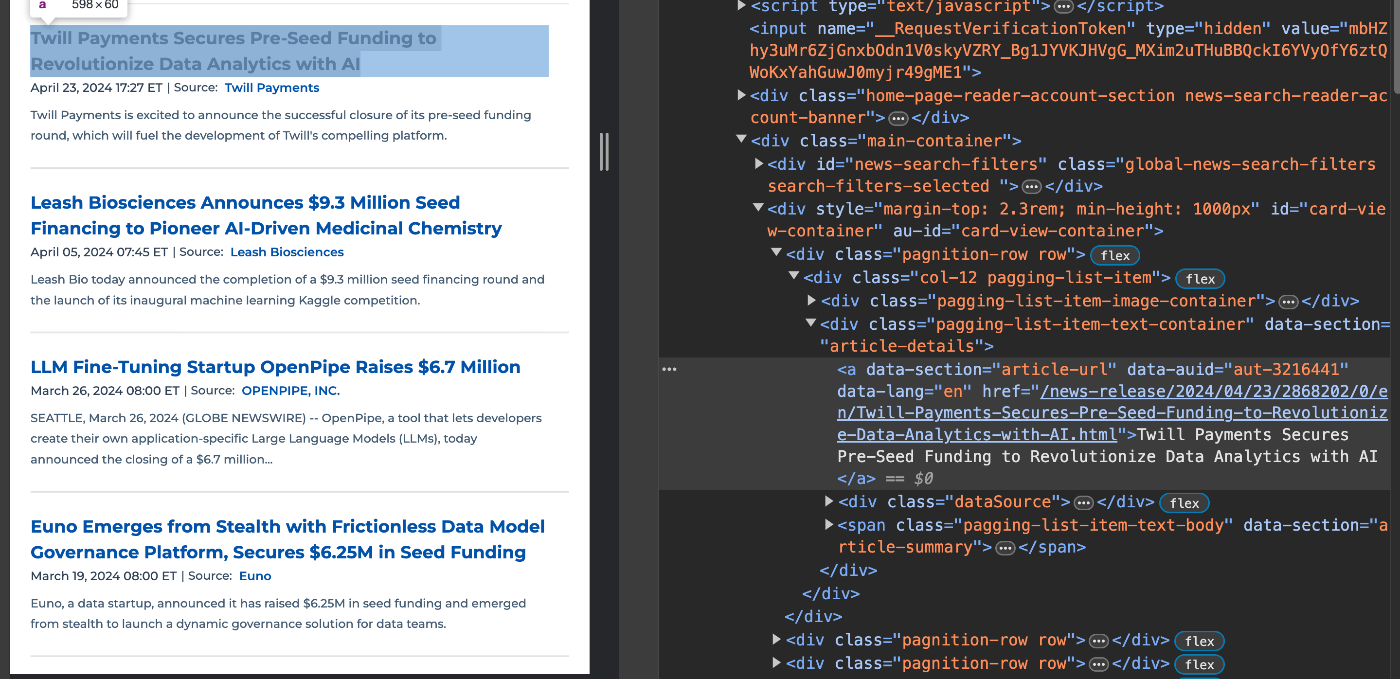Image resolution: width=1400 pixels, height=679 pixels.
Task: Select the input __RequestVerificationToken element line
Action: point(1068,51)
